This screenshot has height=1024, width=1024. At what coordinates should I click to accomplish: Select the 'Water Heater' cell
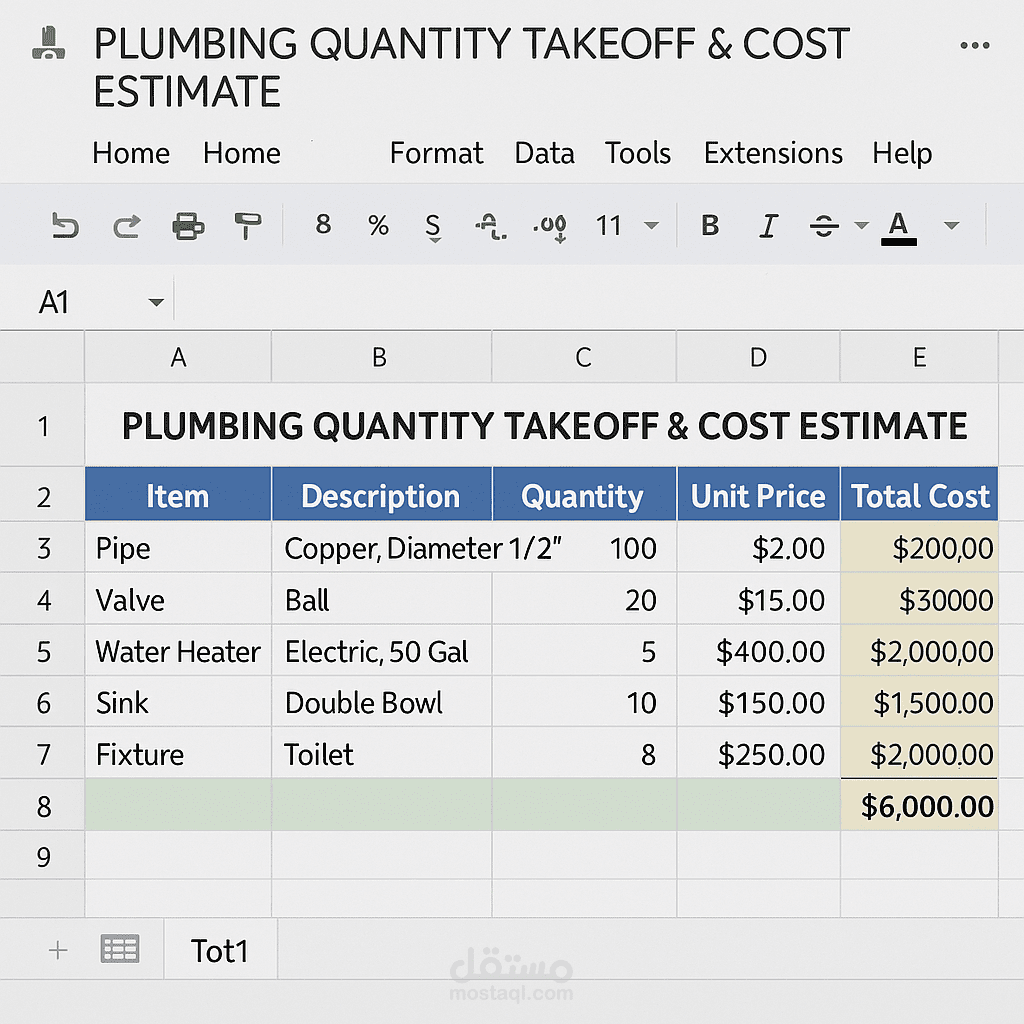(178, 651)
